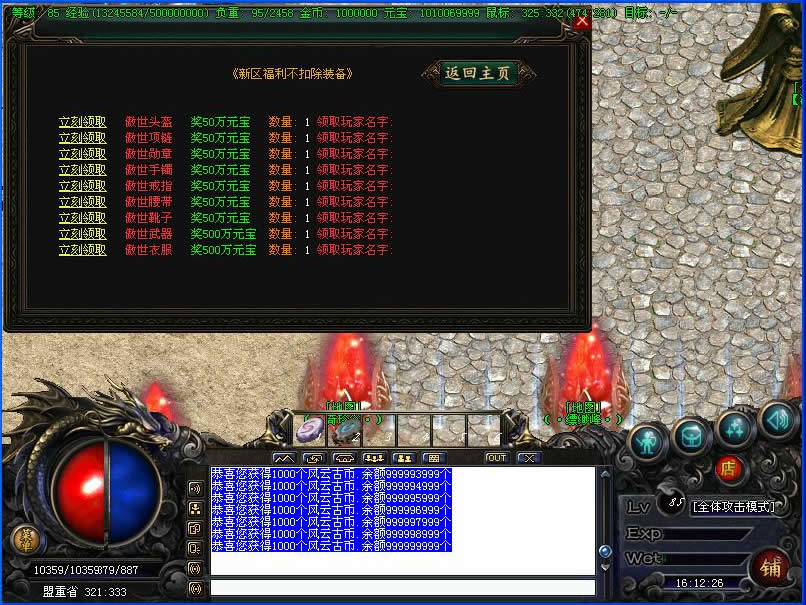
Task: Claim 傲世勋章 via 立刻领取 link
Action: 82,154
